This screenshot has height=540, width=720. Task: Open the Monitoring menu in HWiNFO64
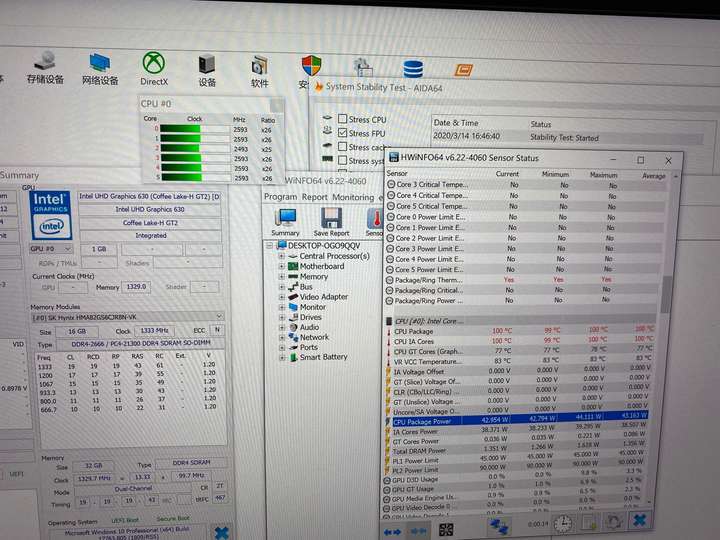click(x=353, y=197)
